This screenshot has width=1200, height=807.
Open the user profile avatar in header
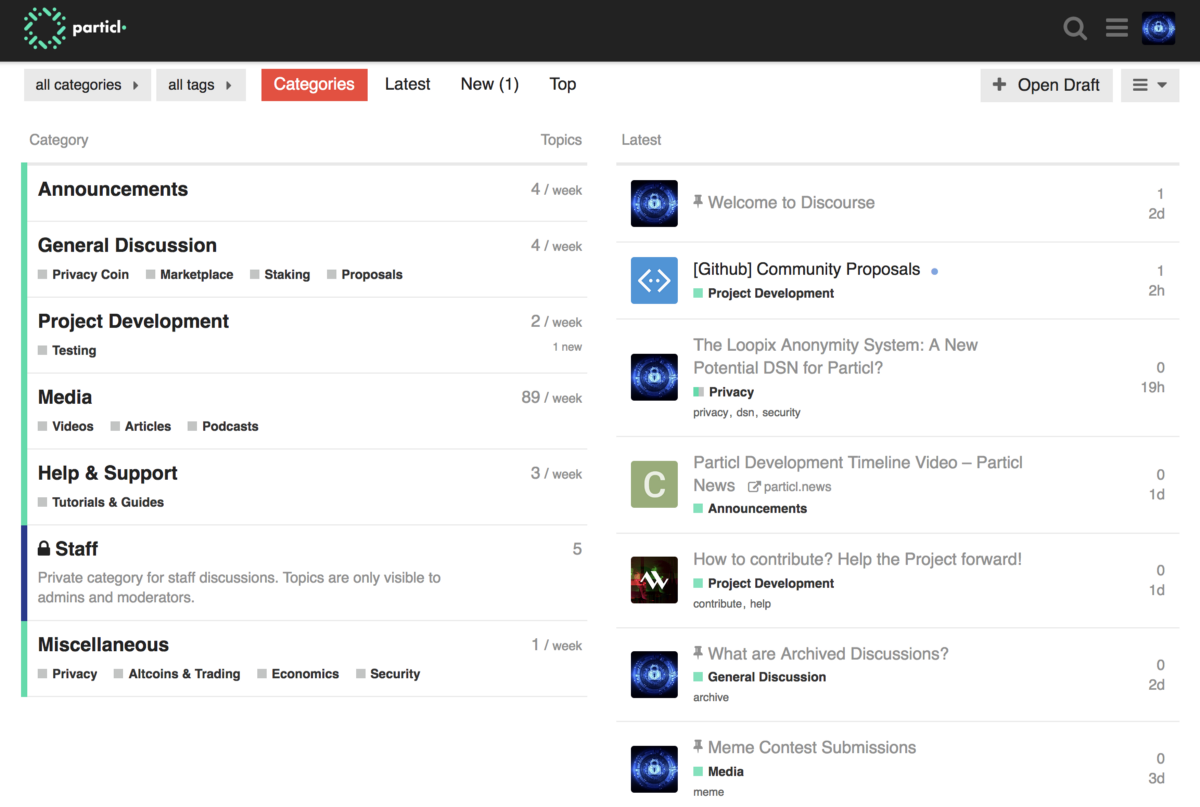pos(1158,28)
